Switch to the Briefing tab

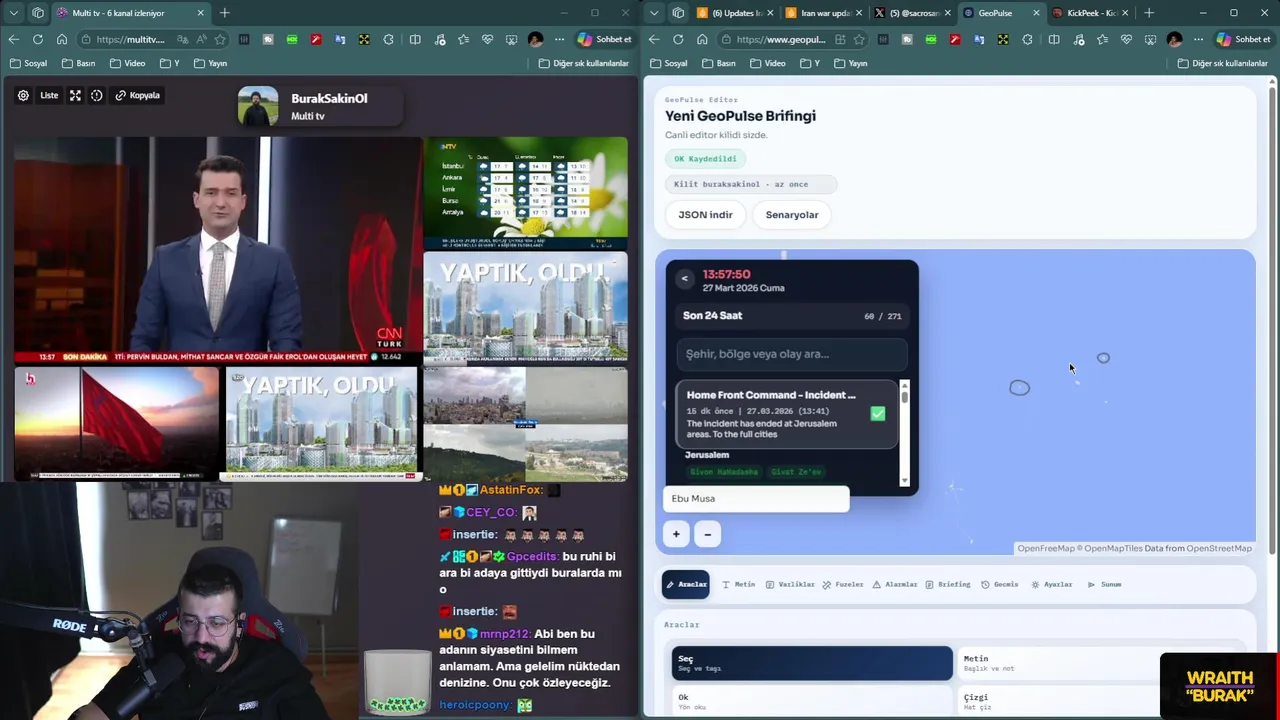coord(948,584)
